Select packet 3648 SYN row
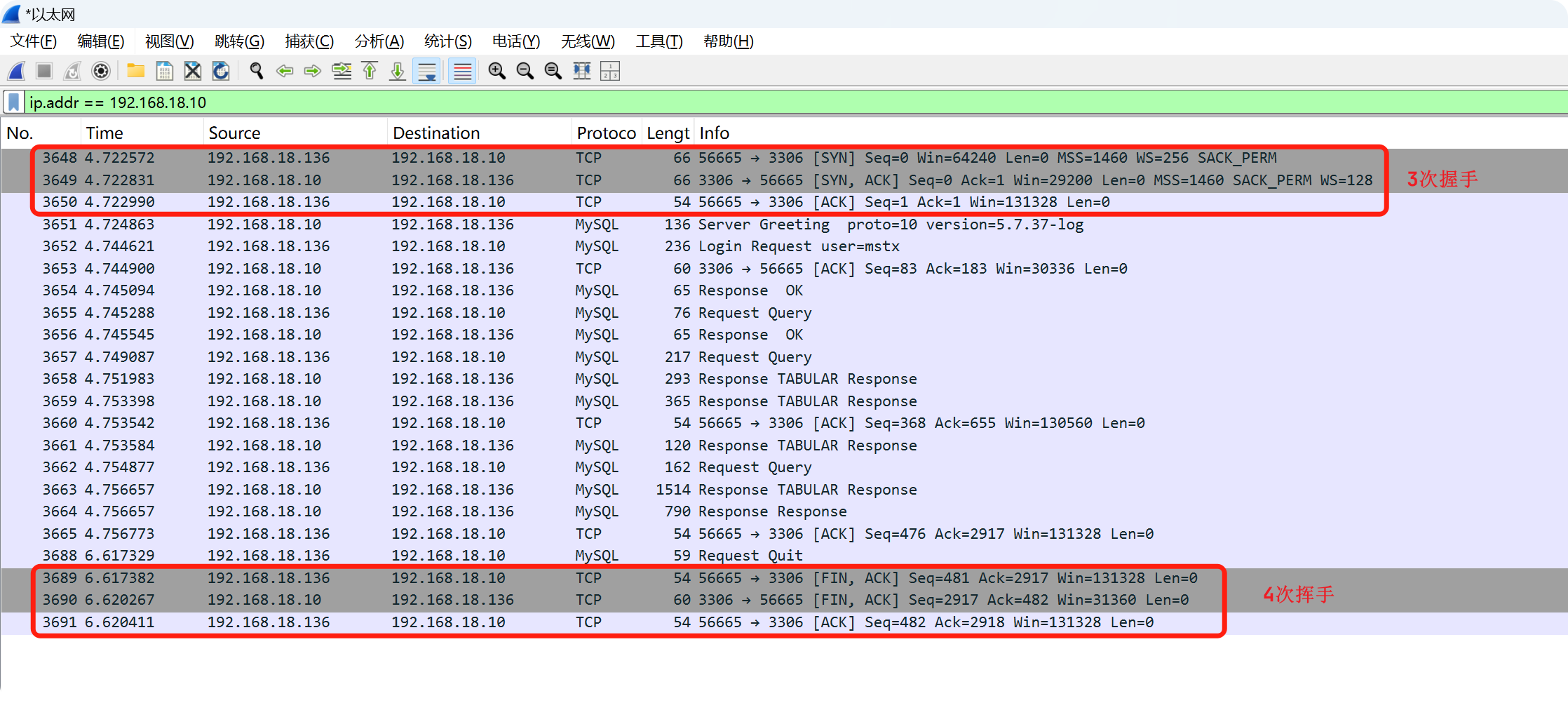 (x=784, y=158)
